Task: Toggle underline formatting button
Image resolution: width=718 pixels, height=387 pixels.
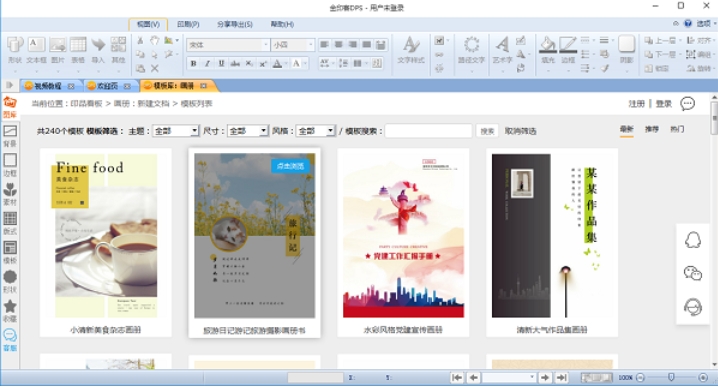Action: tap(222, 64)
